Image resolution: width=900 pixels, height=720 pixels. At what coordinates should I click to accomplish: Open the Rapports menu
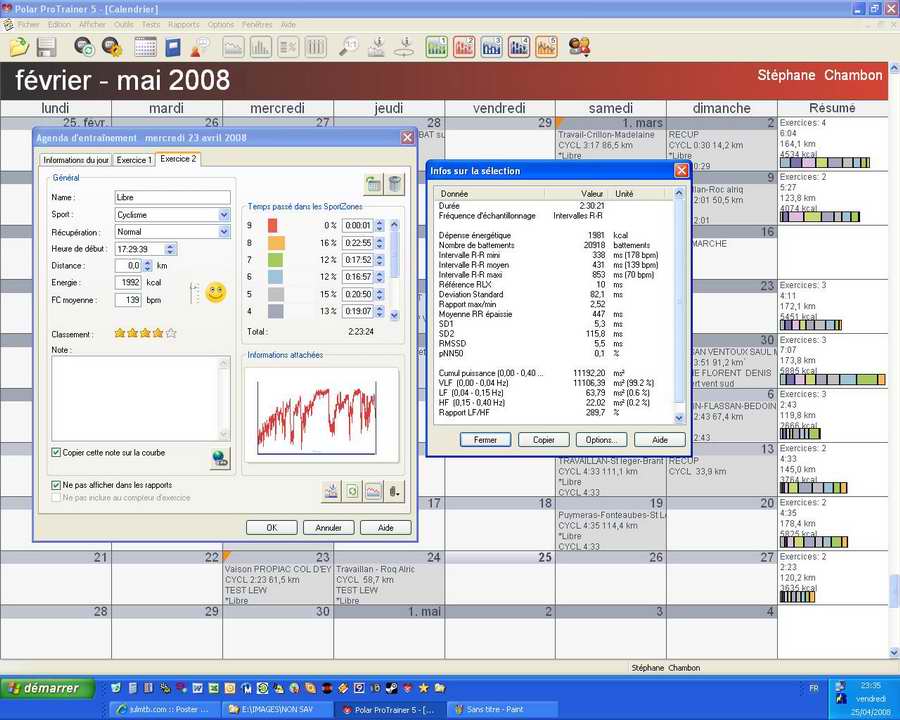click(x=183, y=24)
